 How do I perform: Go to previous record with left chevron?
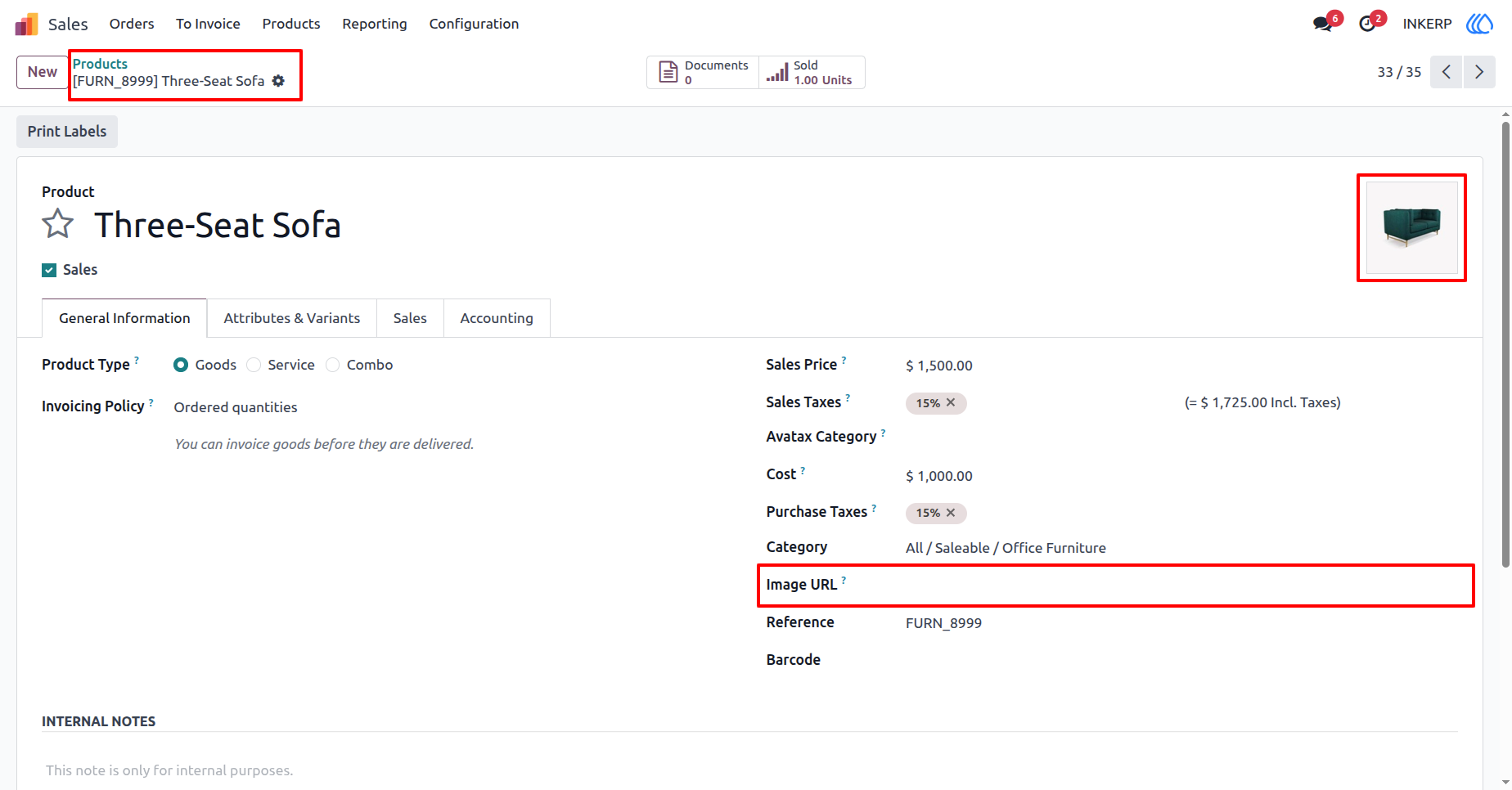[x=1447, y=72]
